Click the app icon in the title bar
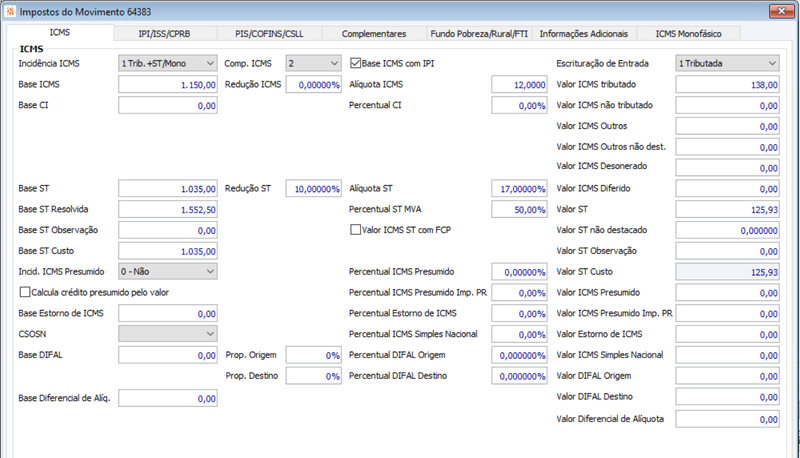Viewport: 800px width, 458px height. pyautogui.click(x=10, y=11)
